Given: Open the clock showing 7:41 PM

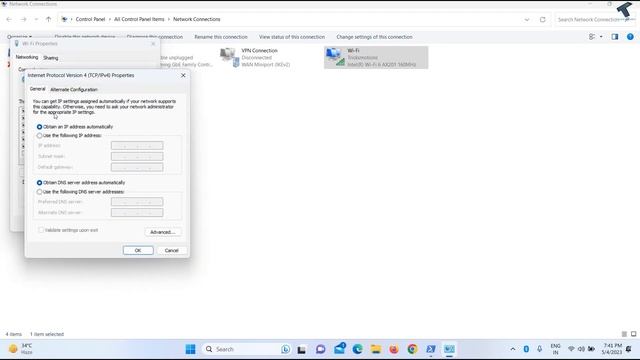Looking at the screenshot, I should 612,349.
